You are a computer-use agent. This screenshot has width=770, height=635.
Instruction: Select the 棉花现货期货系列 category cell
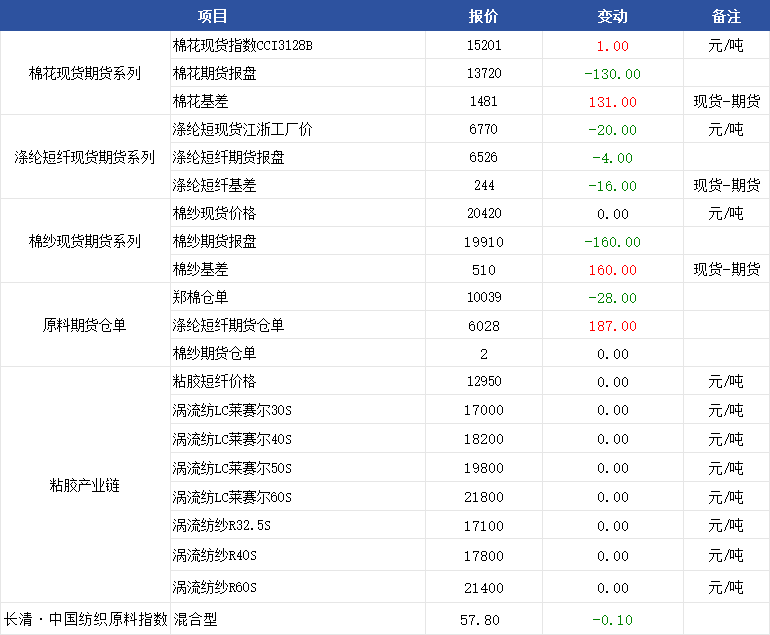click(85, 73)
